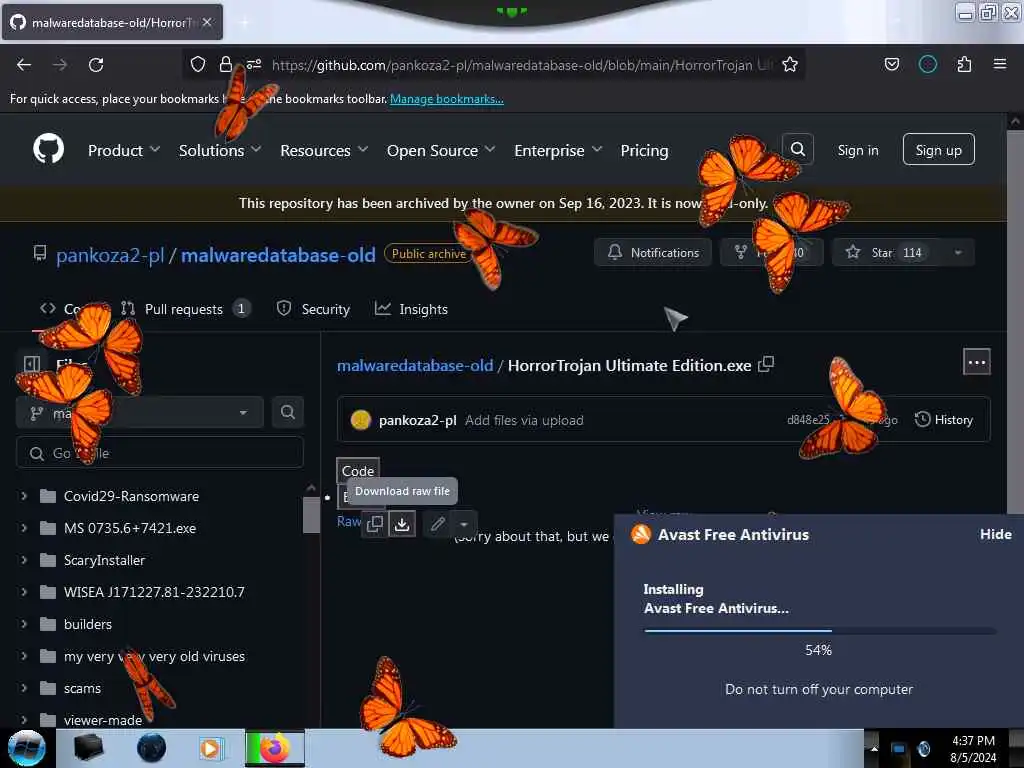The height and width of the screenshot is (768, 1024).
Task: Open the pankoza2-pl commit author link
Action: click(417, 420)
